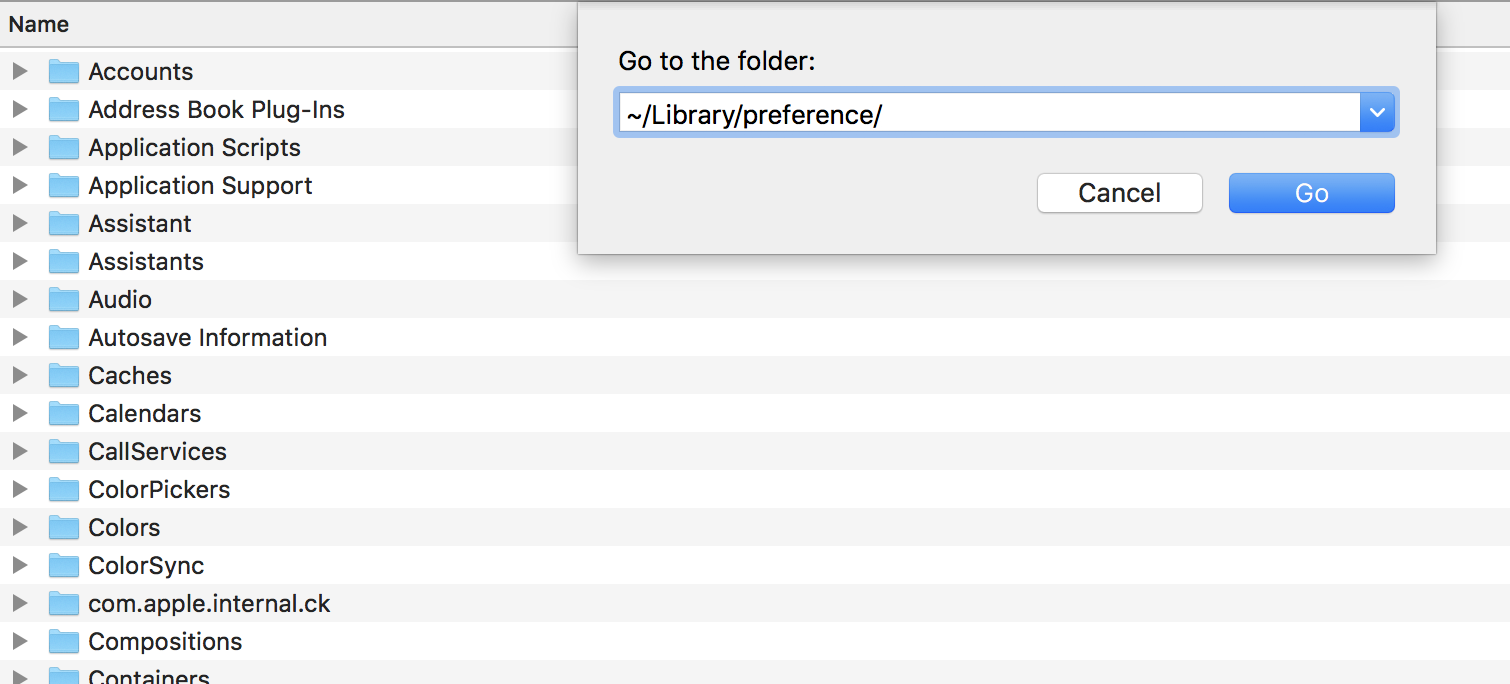Sort by the Name column header
This screenshot has height=684, width=1510.
click(x=39, y=24)
